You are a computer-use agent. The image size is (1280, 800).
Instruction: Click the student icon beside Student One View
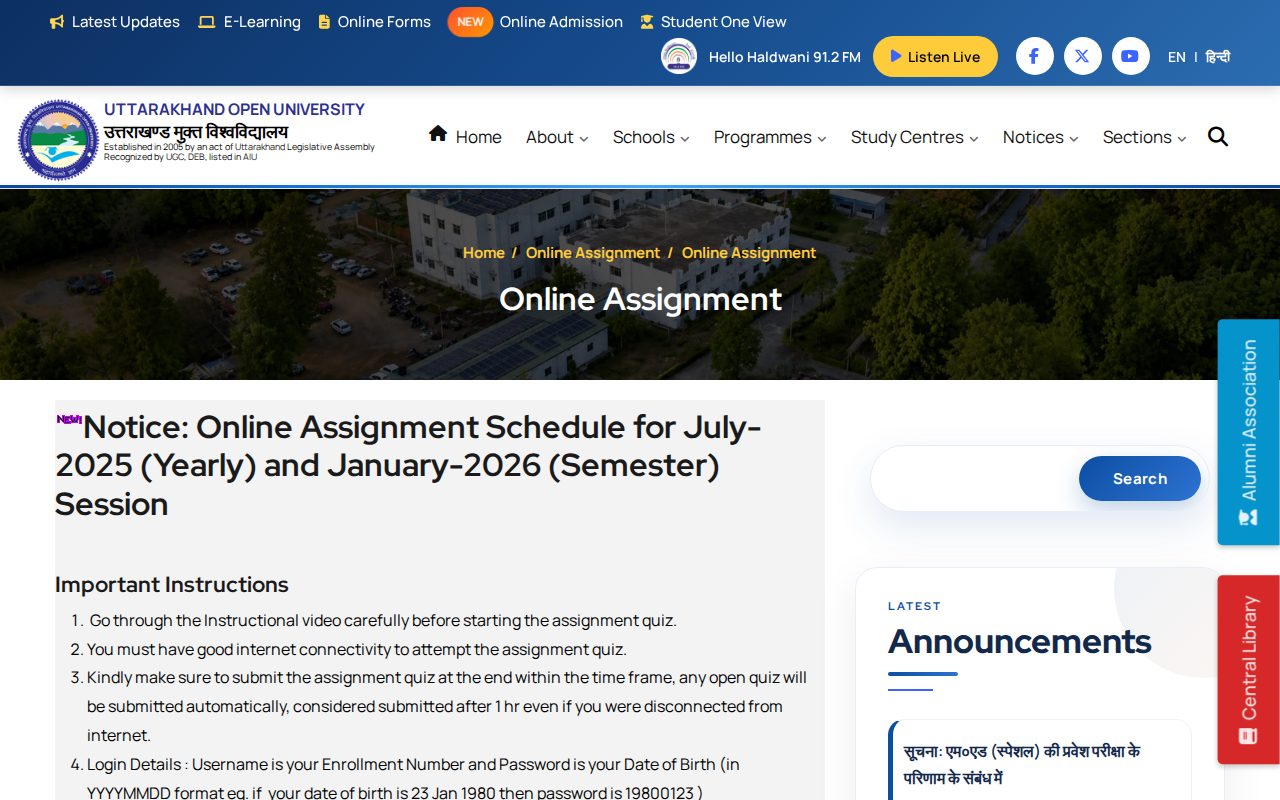pos(647,22)
